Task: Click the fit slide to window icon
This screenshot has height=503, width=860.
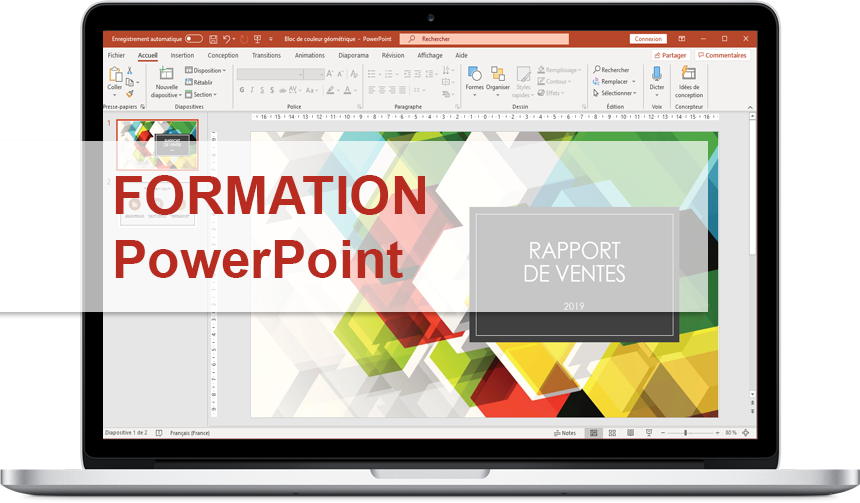Action: (x=746, y=433)
